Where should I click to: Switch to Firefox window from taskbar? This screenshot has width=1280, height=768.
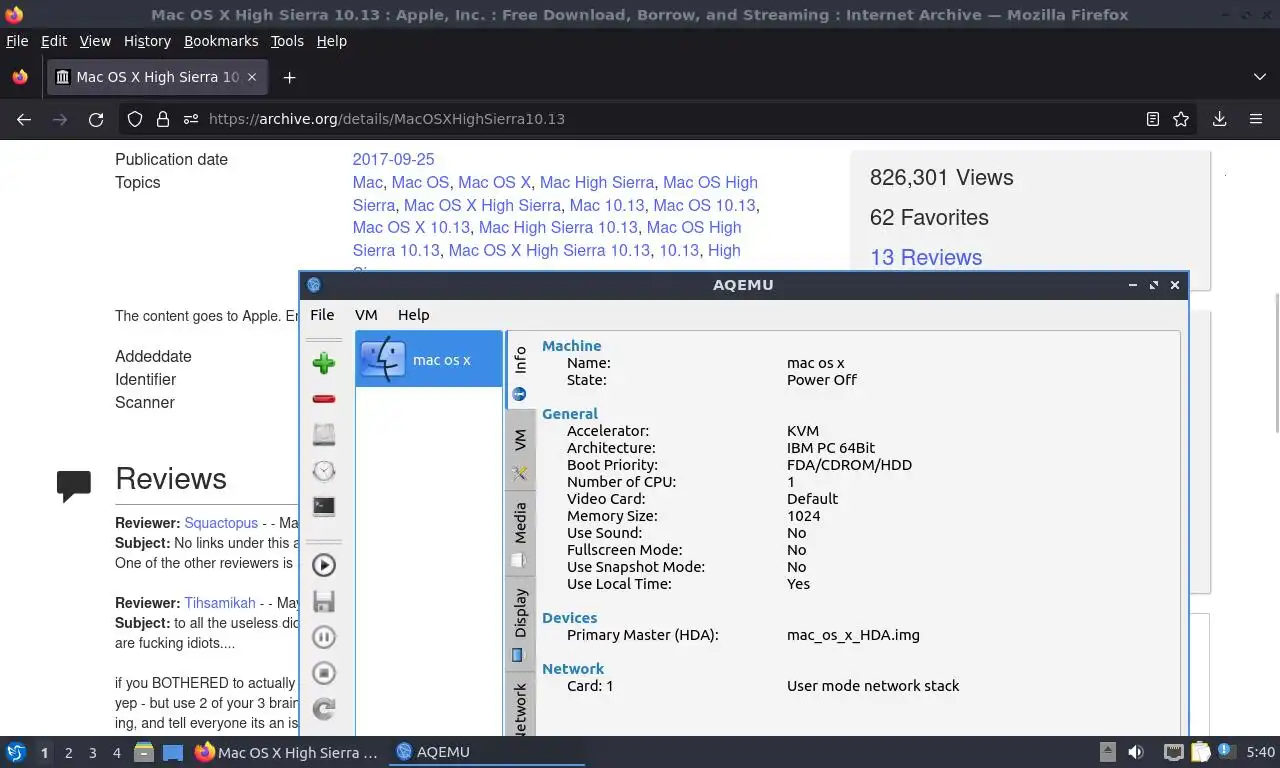[287, 752]
